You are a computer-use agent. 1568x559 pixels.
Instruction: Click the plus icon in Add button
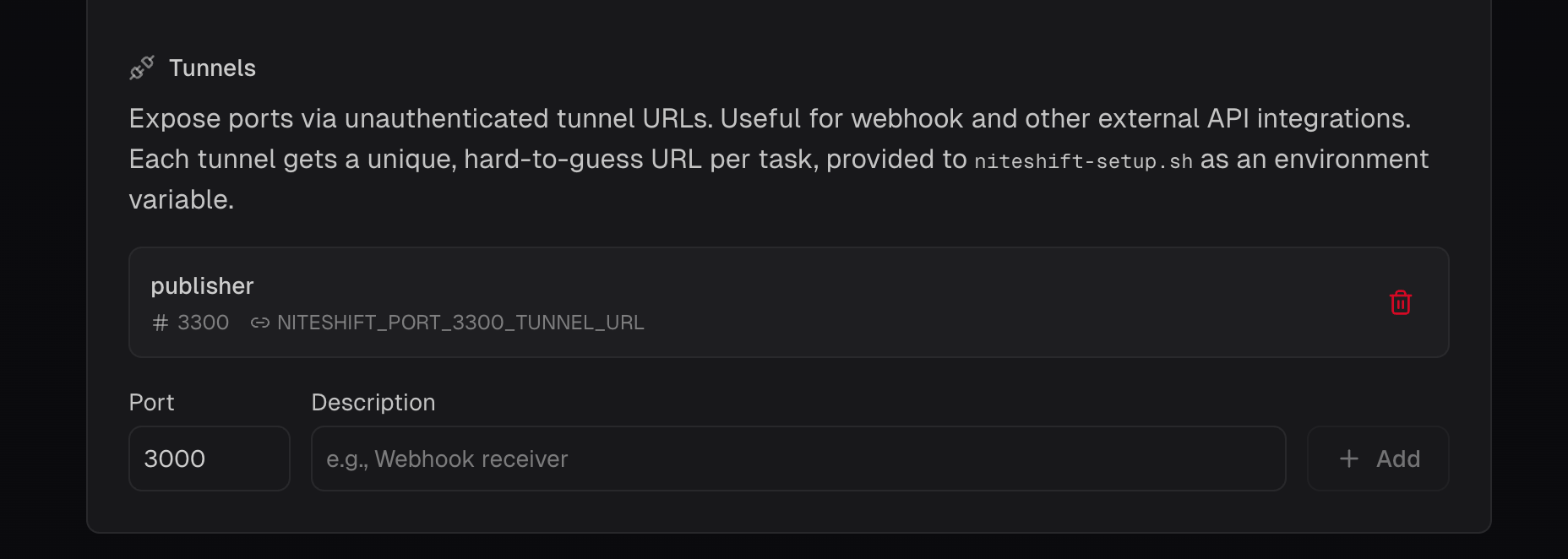[1349, 459]
